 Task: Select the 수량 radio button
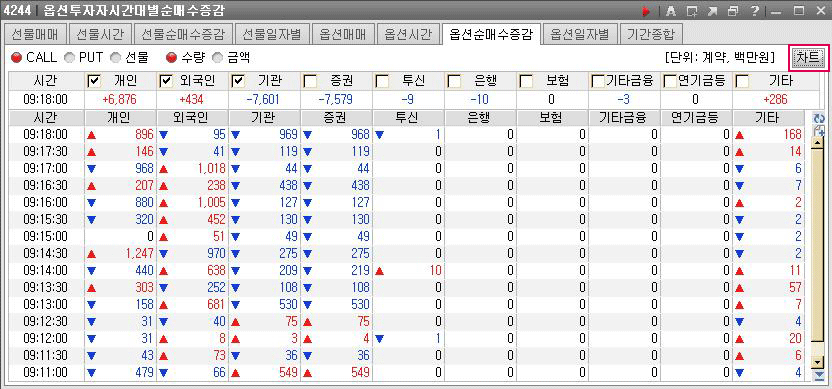tap(171, 57)
